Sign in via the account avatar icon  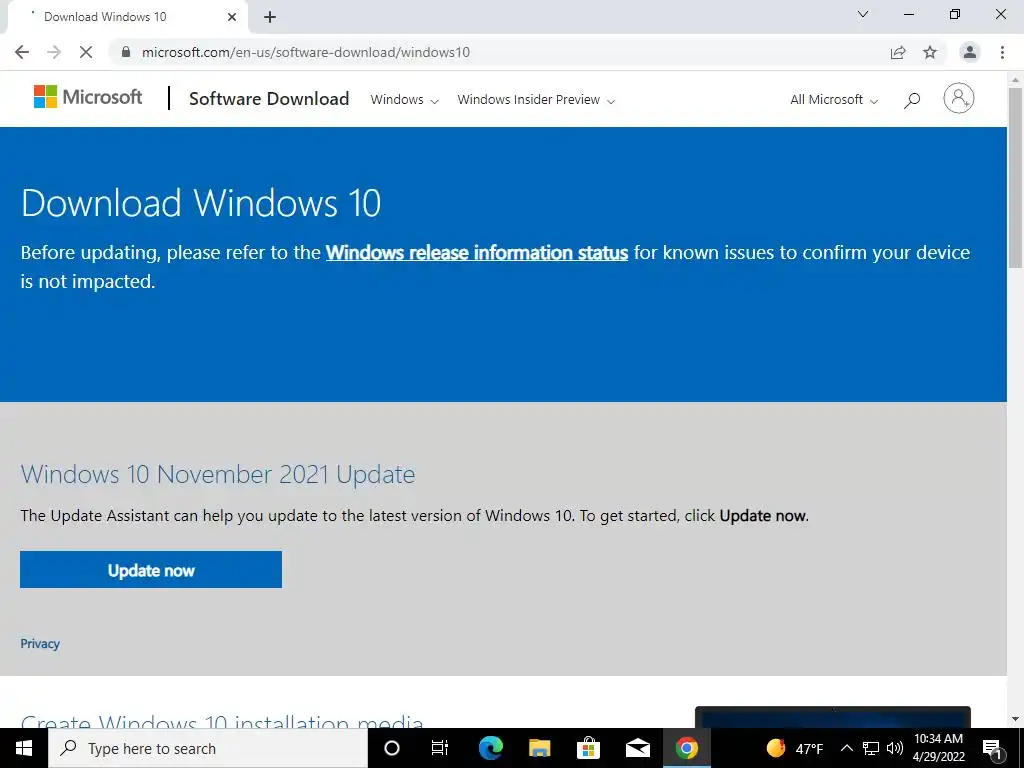pyautogui.click(x=959, y=99)
